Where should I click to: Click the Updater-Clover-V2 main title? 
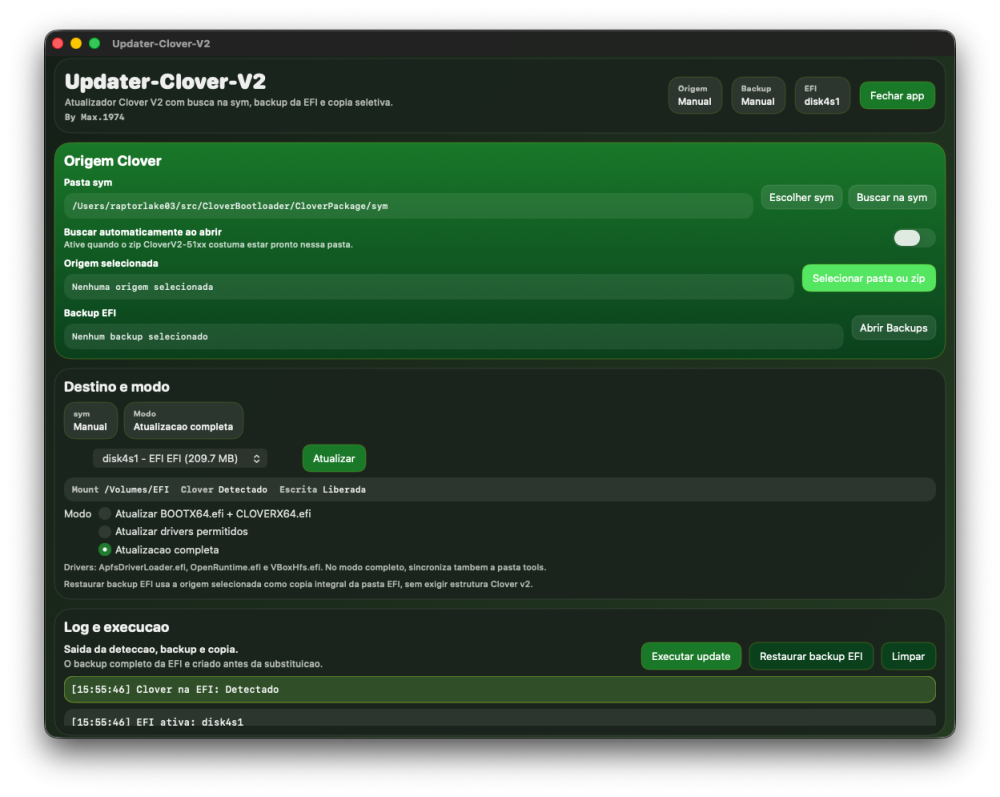(x=165, y=82)
